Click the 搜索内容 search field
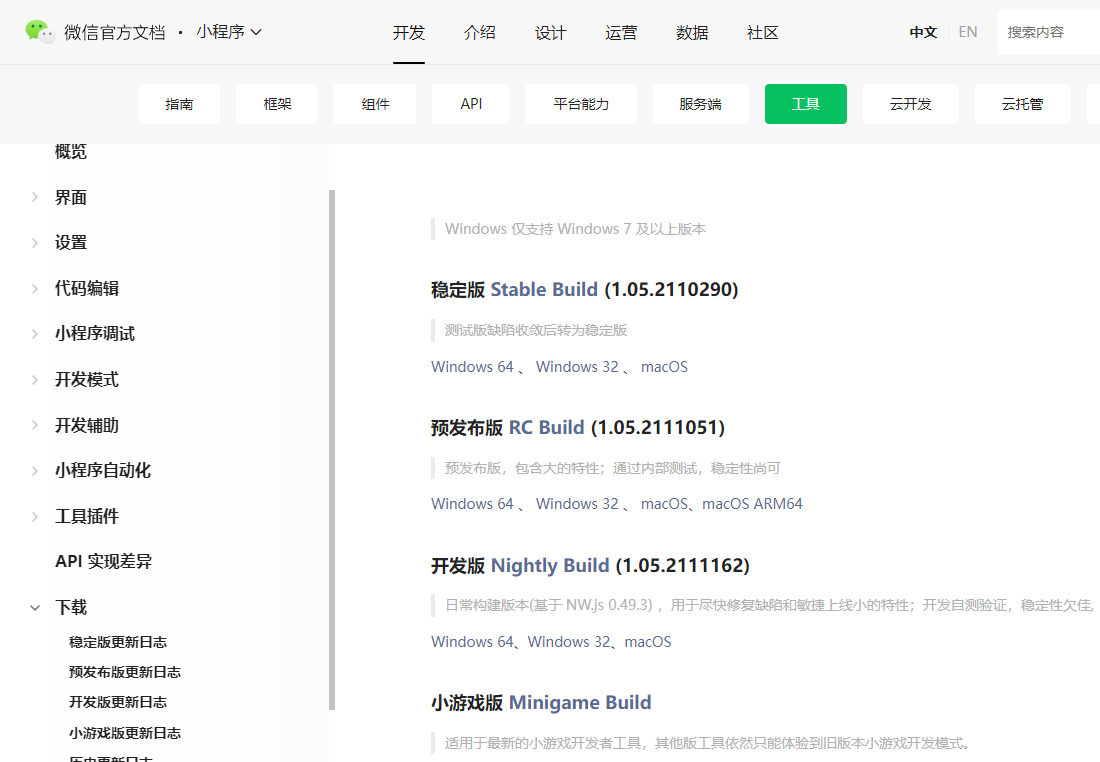 [1048, 32]
